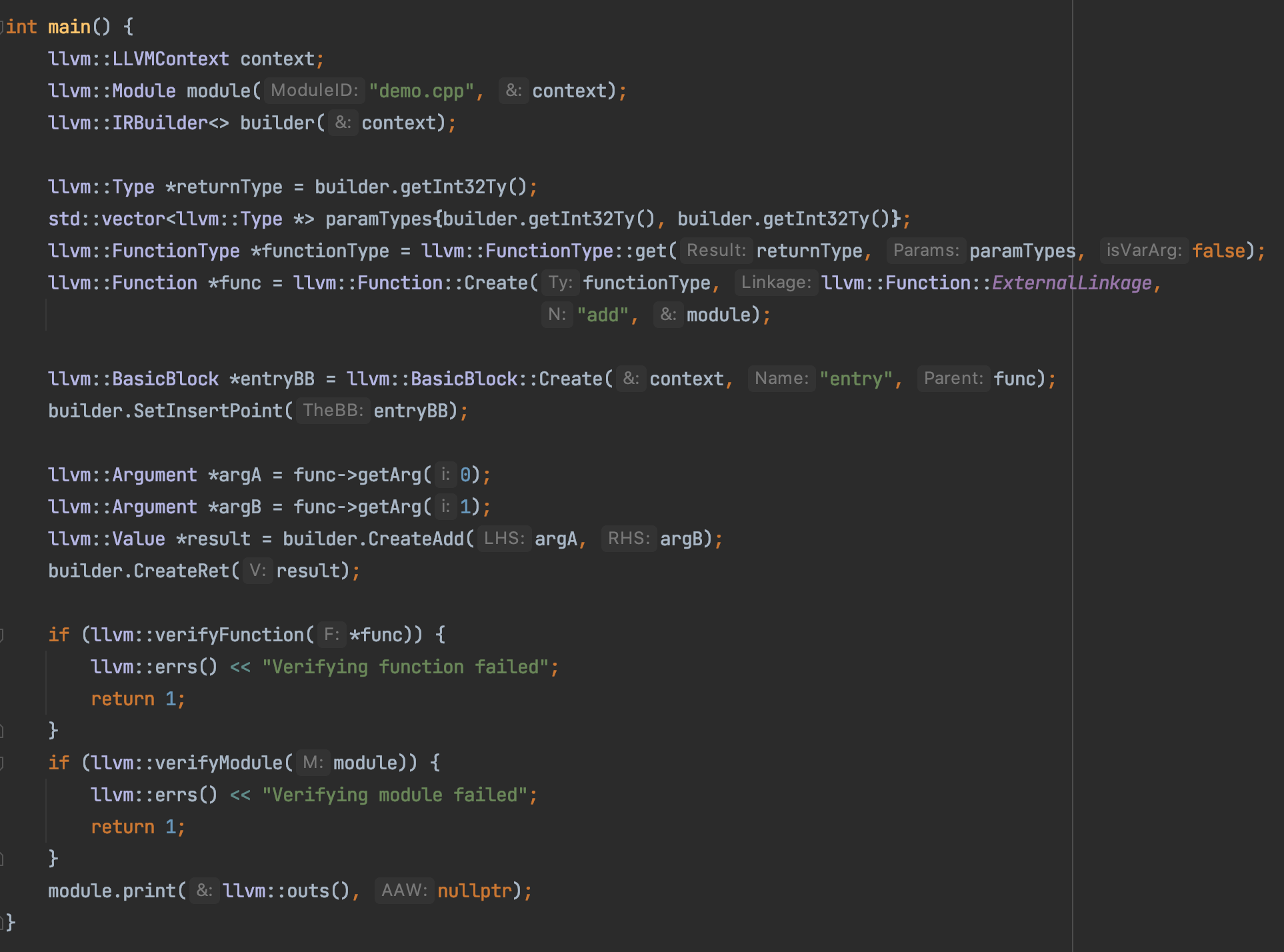Viewport: 1284px width, 952px height.
Task: Click the main function name
Action: point(69,27)
